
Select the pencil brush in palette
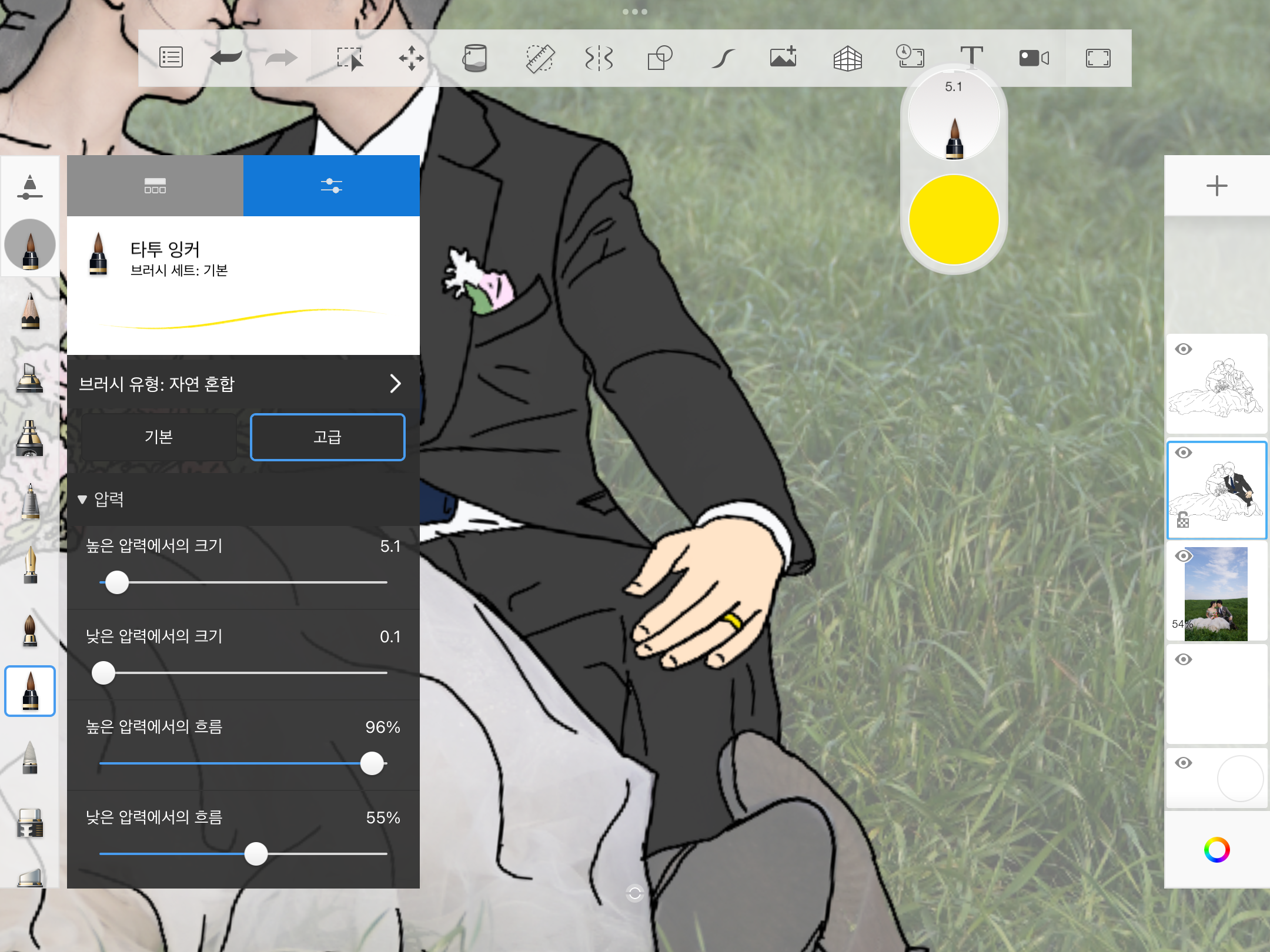(30, 311)
